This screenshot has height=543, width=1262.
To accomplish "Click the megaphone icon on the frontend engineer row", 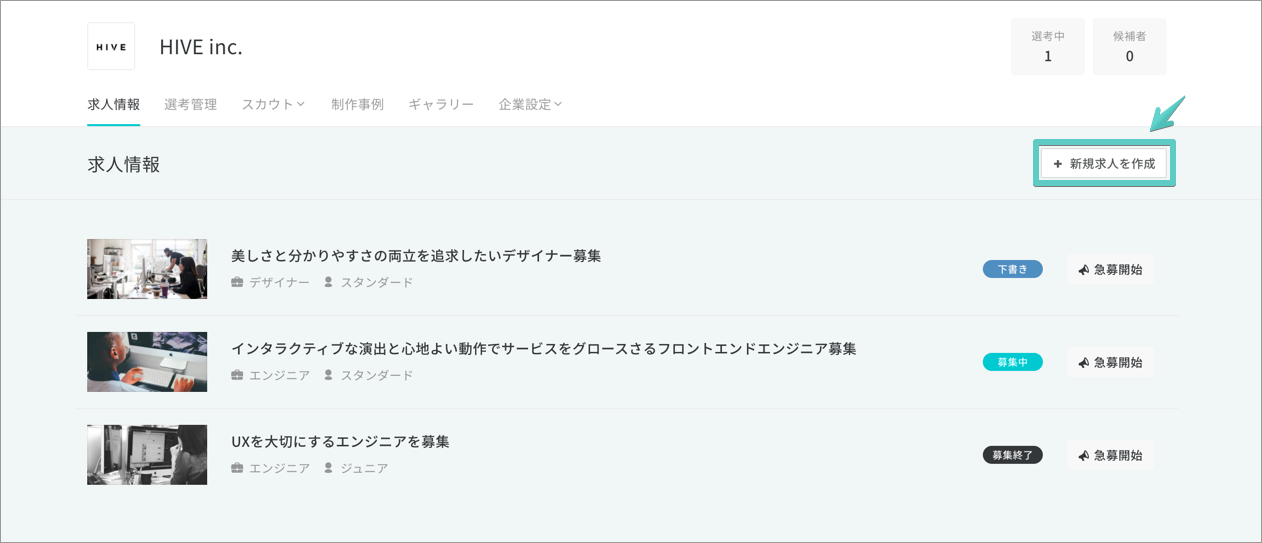I will click(x=1084, y=363).
